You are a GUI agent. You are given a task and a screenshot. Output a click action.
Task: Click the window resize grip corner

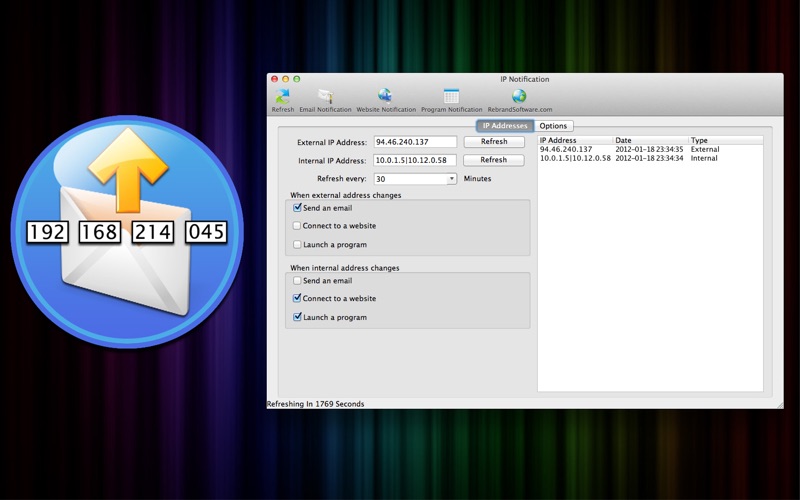click(779, 404)
